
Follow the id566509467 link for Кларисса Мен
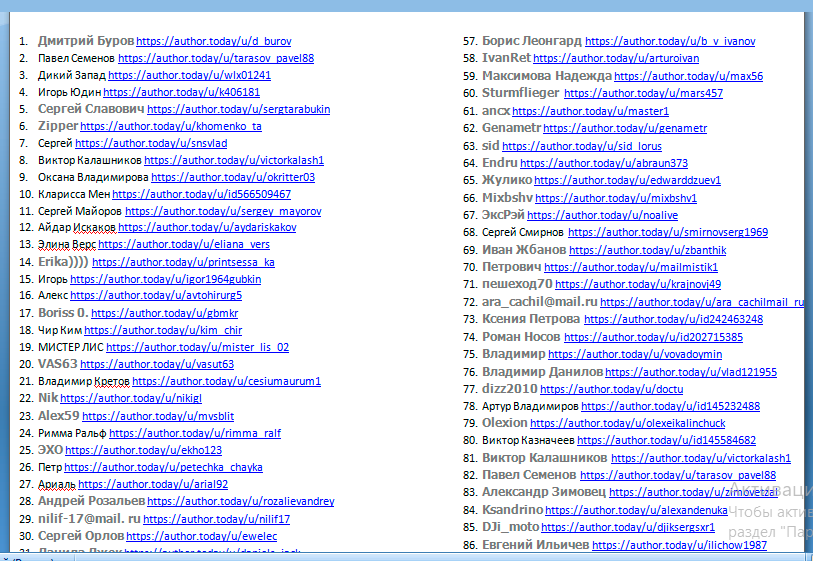[x=201, y=194]
